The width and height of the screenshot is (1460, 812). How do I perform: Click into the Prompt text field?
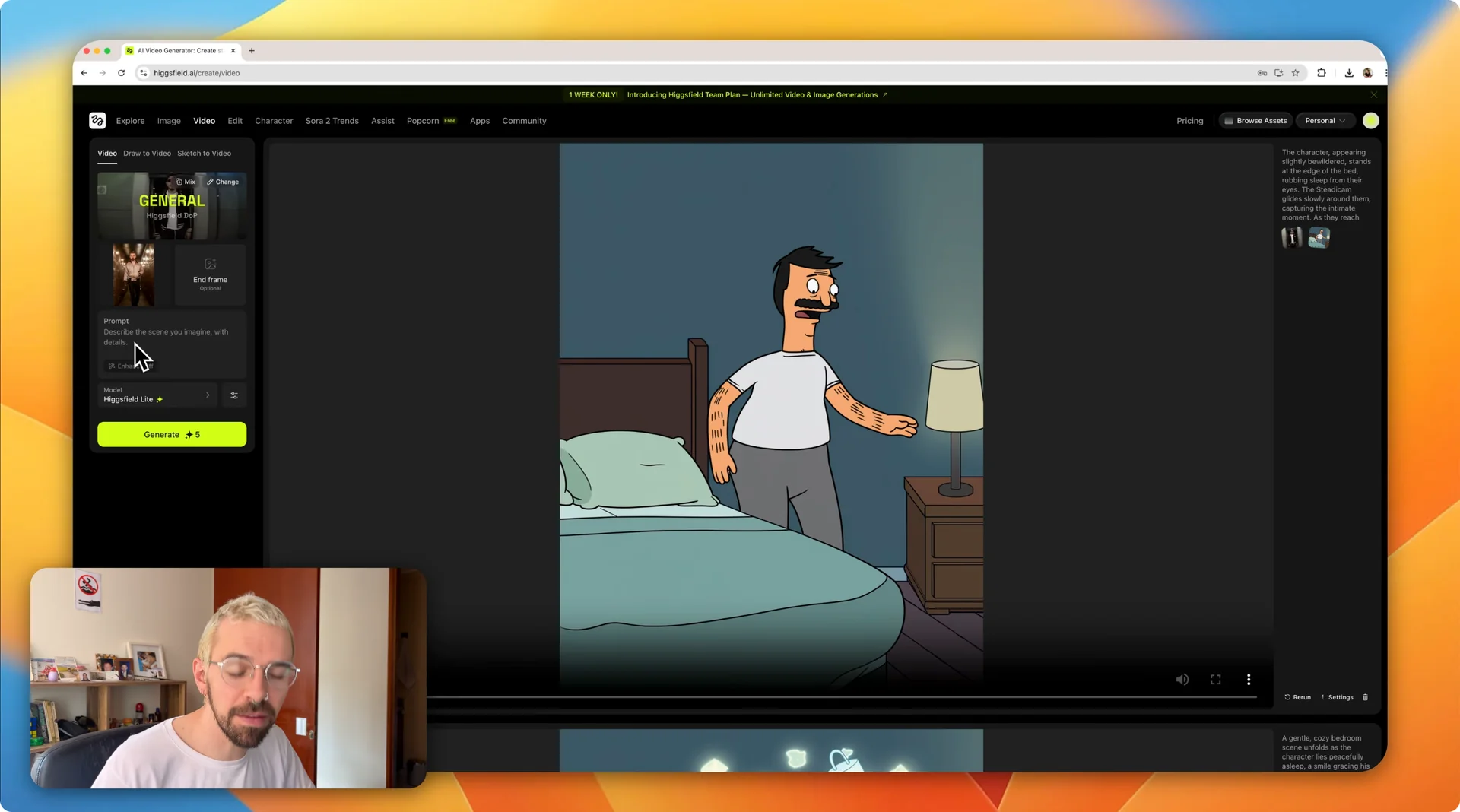172,337
